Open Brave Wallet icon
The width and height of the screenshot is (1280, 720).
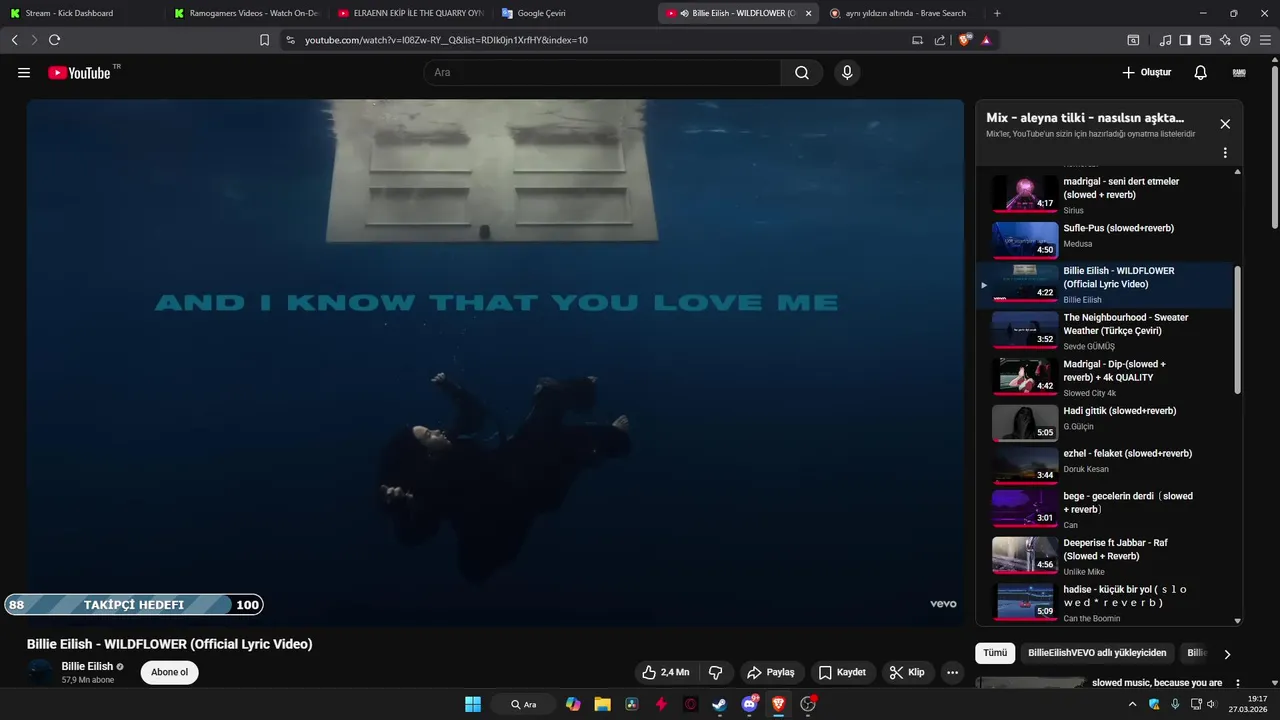pyautogui.click(x=1205, y=40)
